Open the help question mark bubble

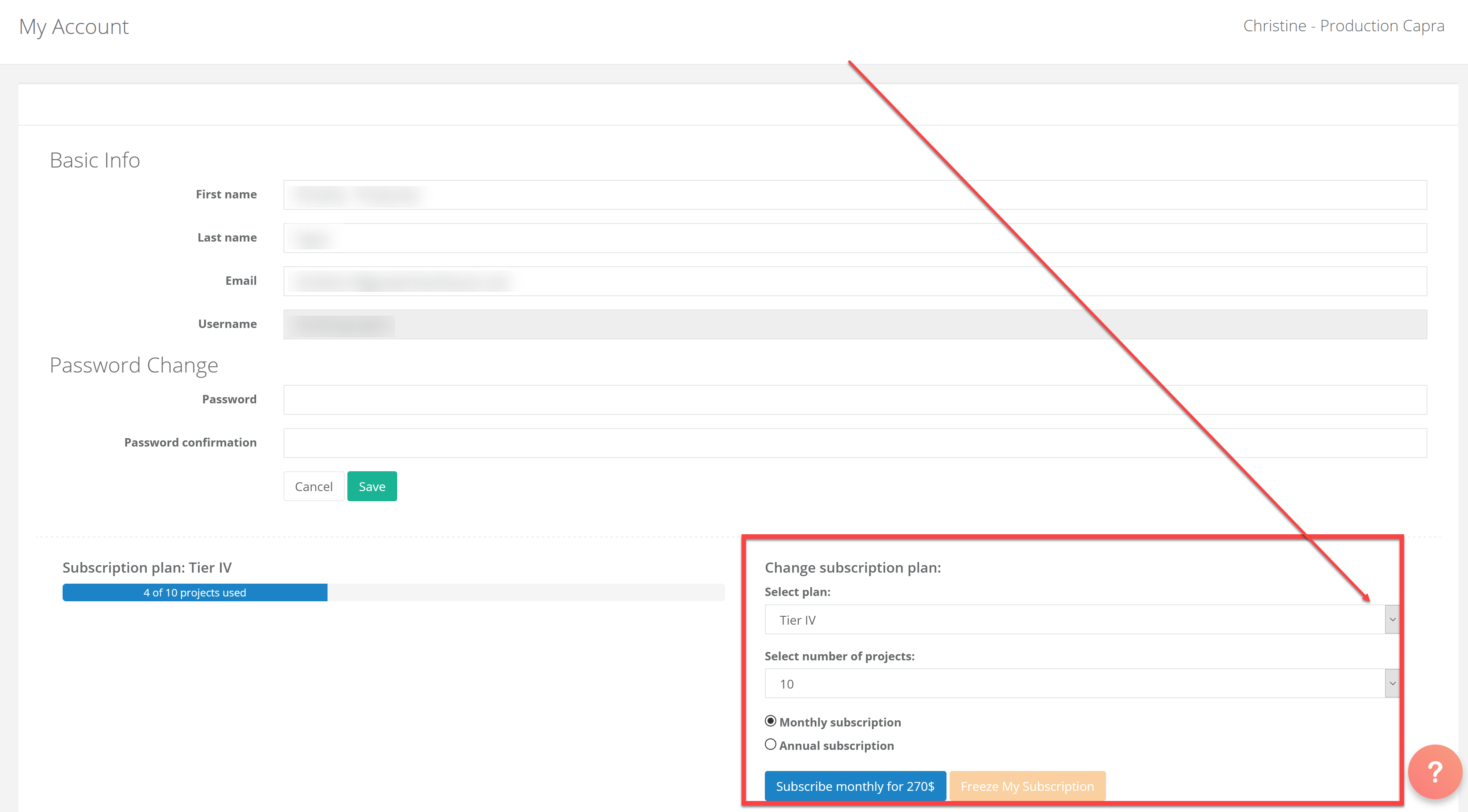(1434, 771)
